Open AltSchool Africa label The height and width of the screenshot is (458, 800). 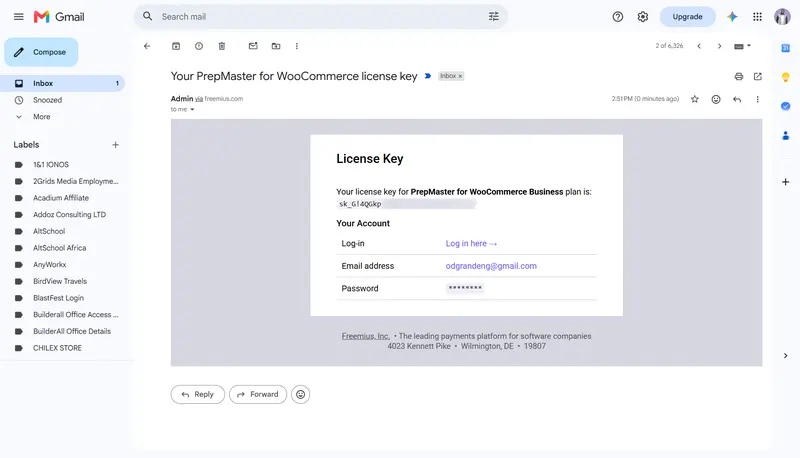pyautogui.click(x=62, y=248)
